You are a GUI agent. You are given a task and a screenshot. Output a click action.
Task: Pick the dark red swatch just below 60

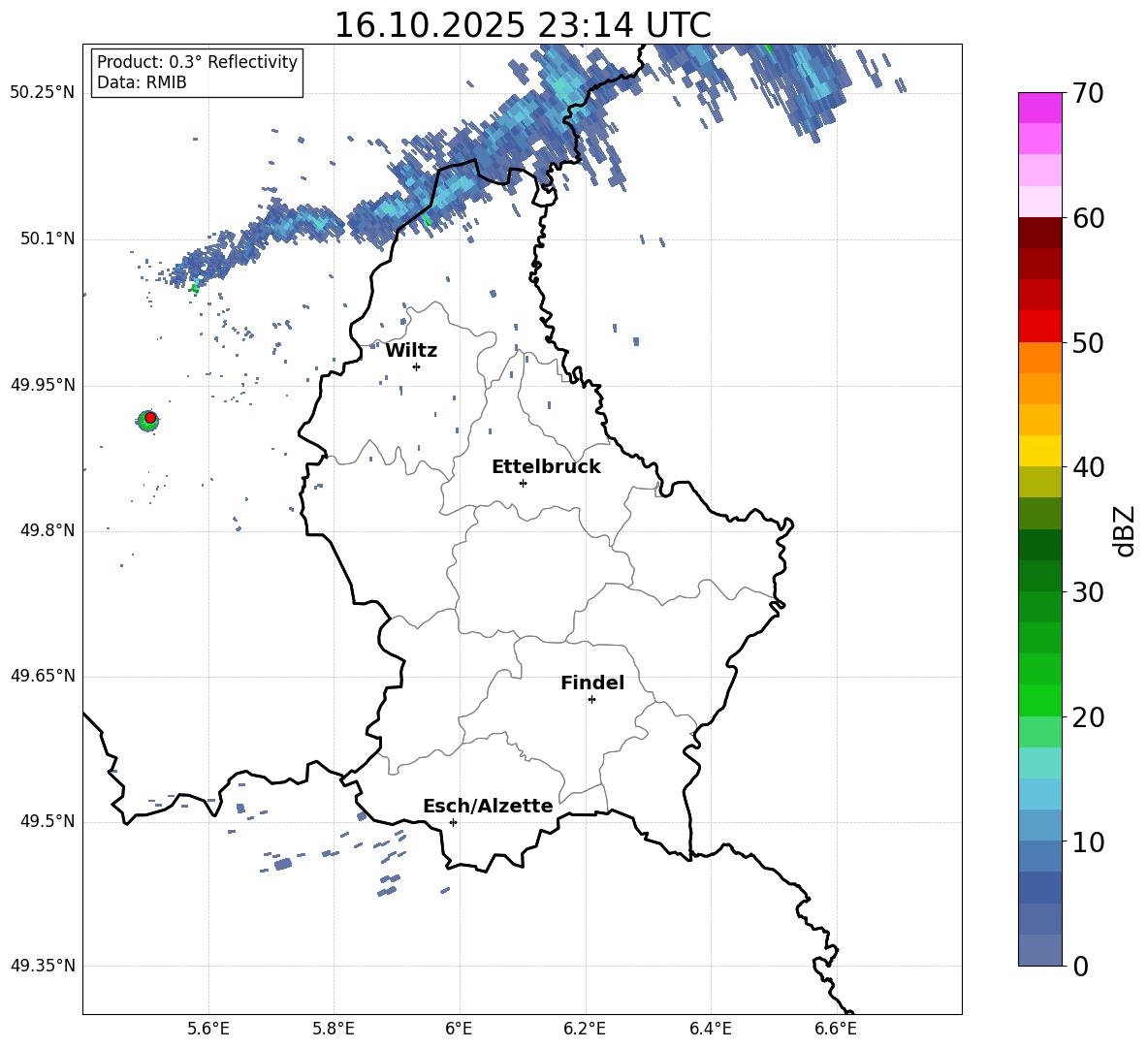tap(1039, 233)
